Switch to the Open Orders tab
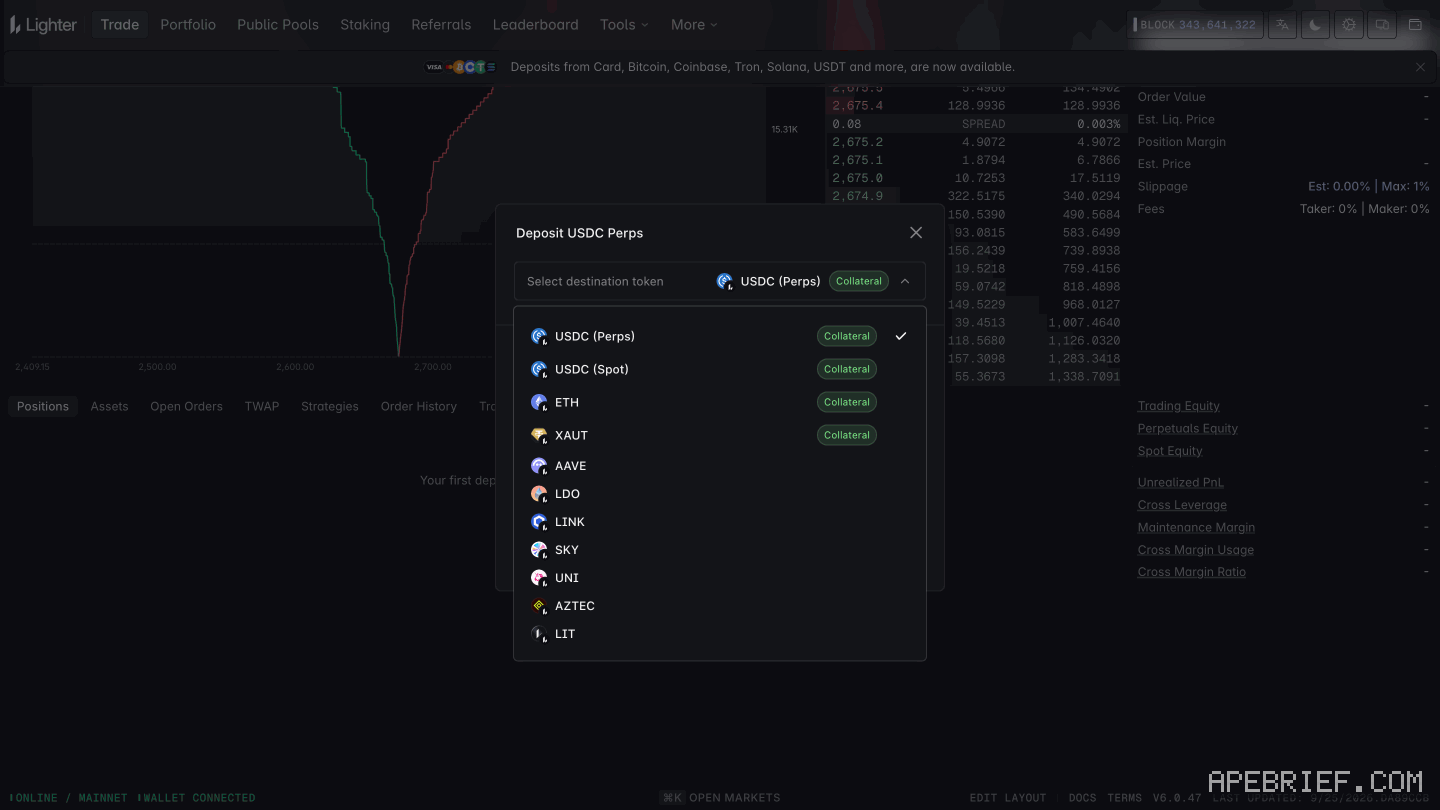 coord(186,407)
